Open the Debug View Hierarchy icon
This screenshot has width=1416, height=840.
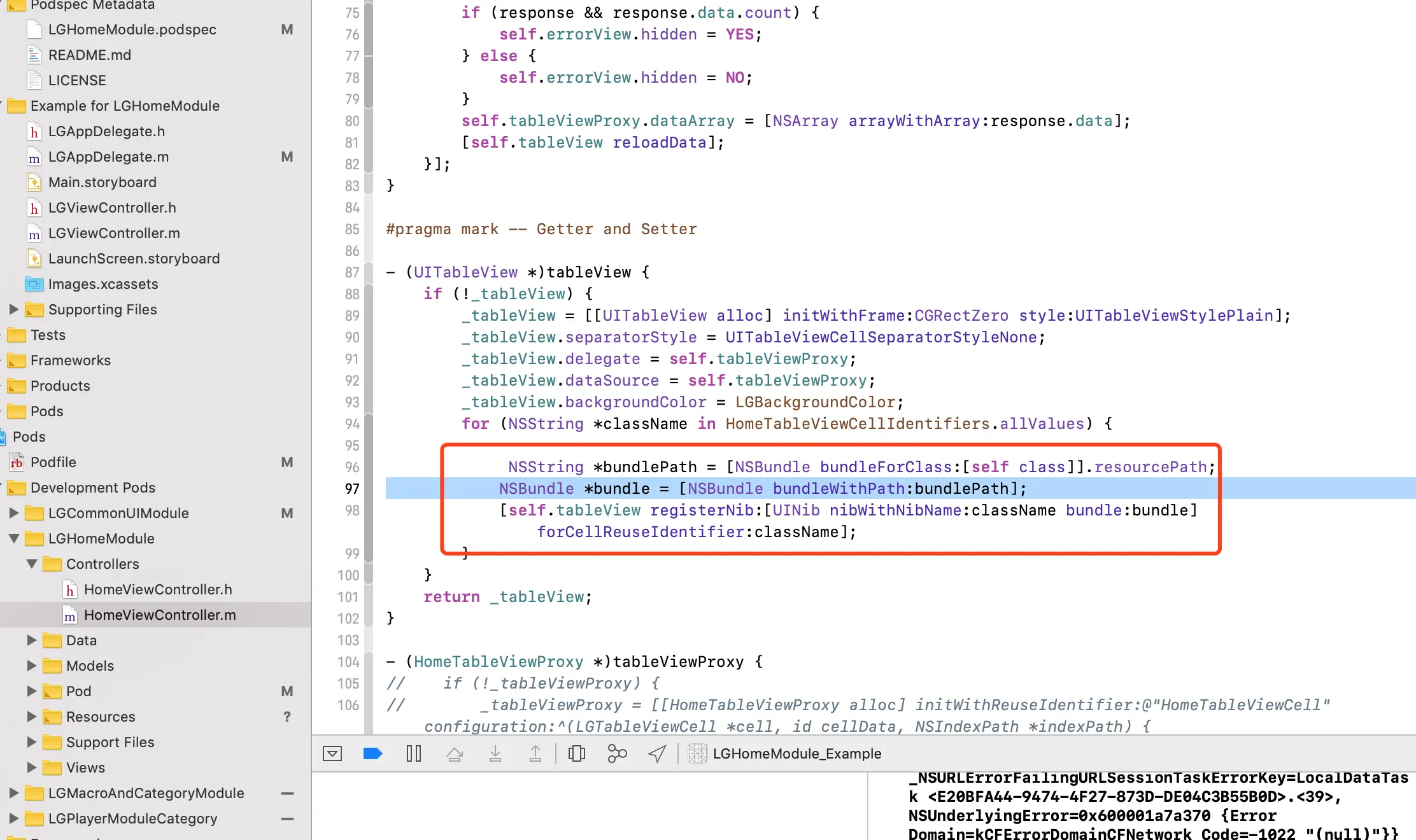pyautogui.click(x=577, y=754)
